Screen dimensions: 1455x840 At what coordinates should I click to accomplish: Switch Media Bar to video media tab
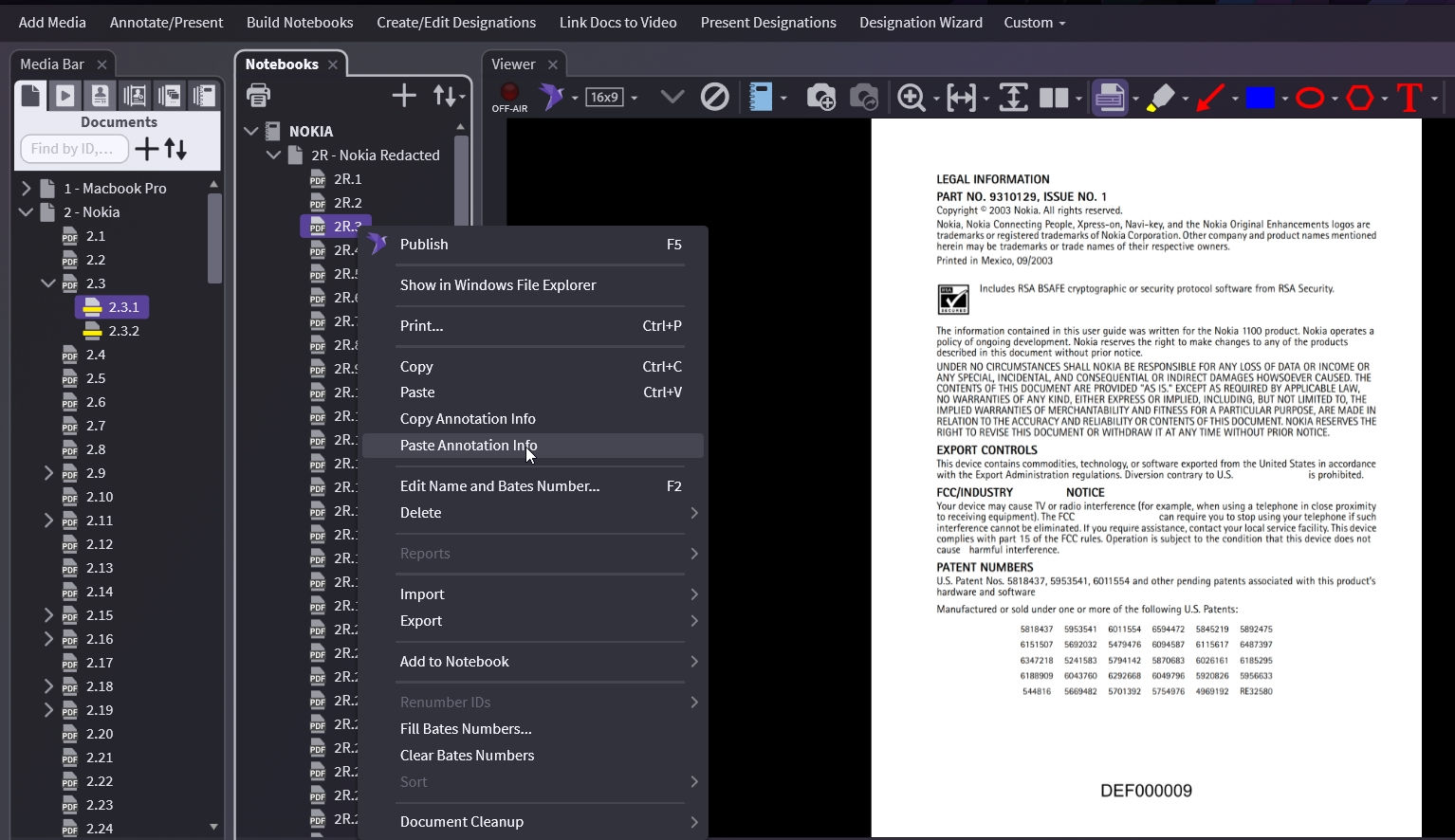click(x=65, y=96)
